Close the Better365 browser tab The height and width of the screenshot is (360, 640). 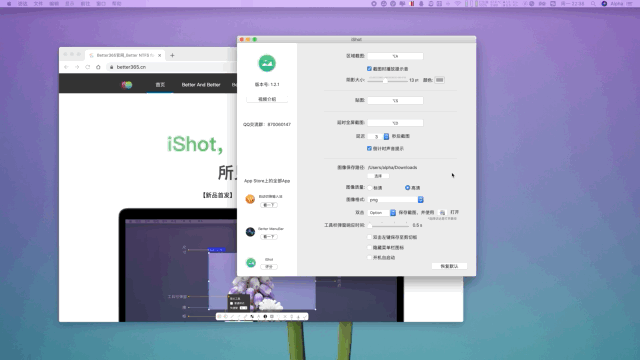(x=160, y=55)
